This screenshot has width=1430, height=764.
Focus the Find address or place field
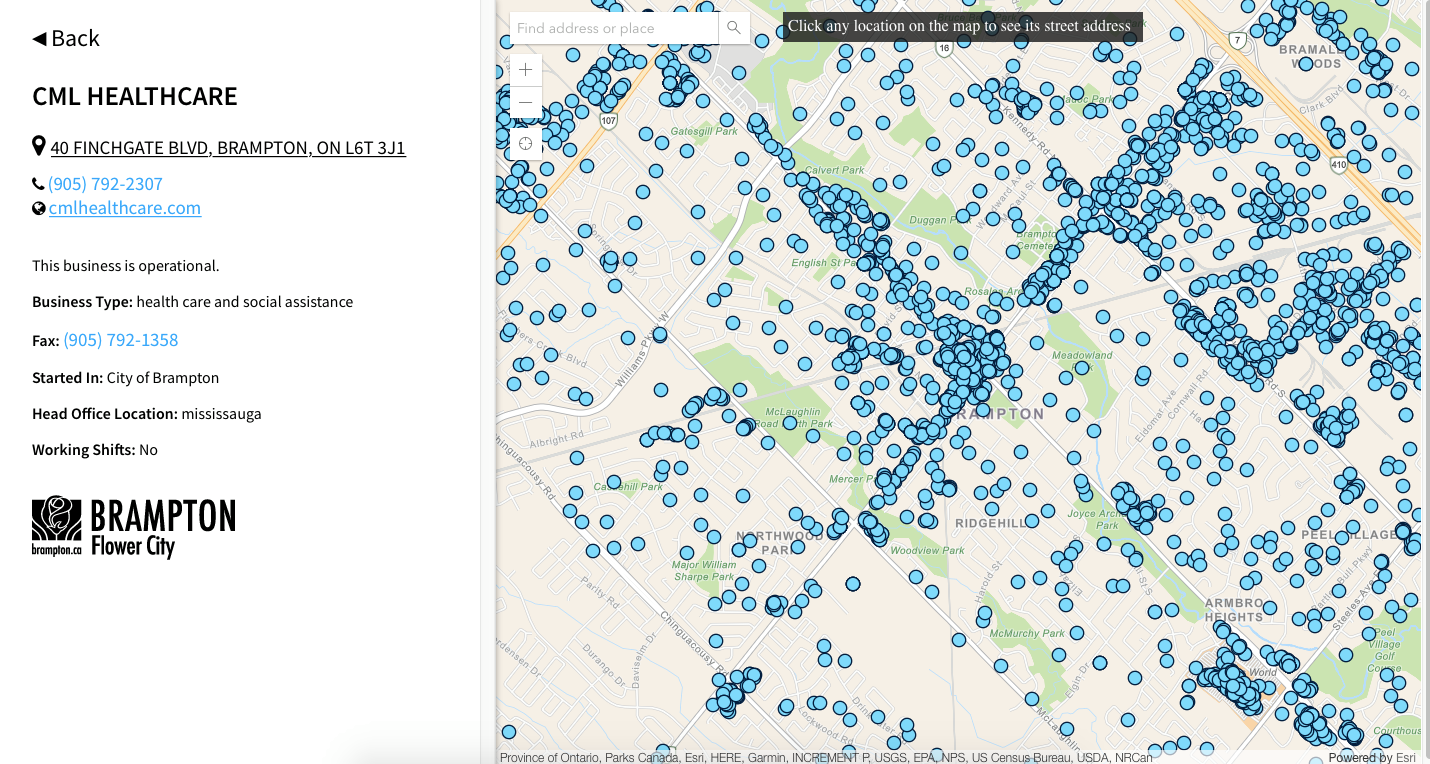614,28
